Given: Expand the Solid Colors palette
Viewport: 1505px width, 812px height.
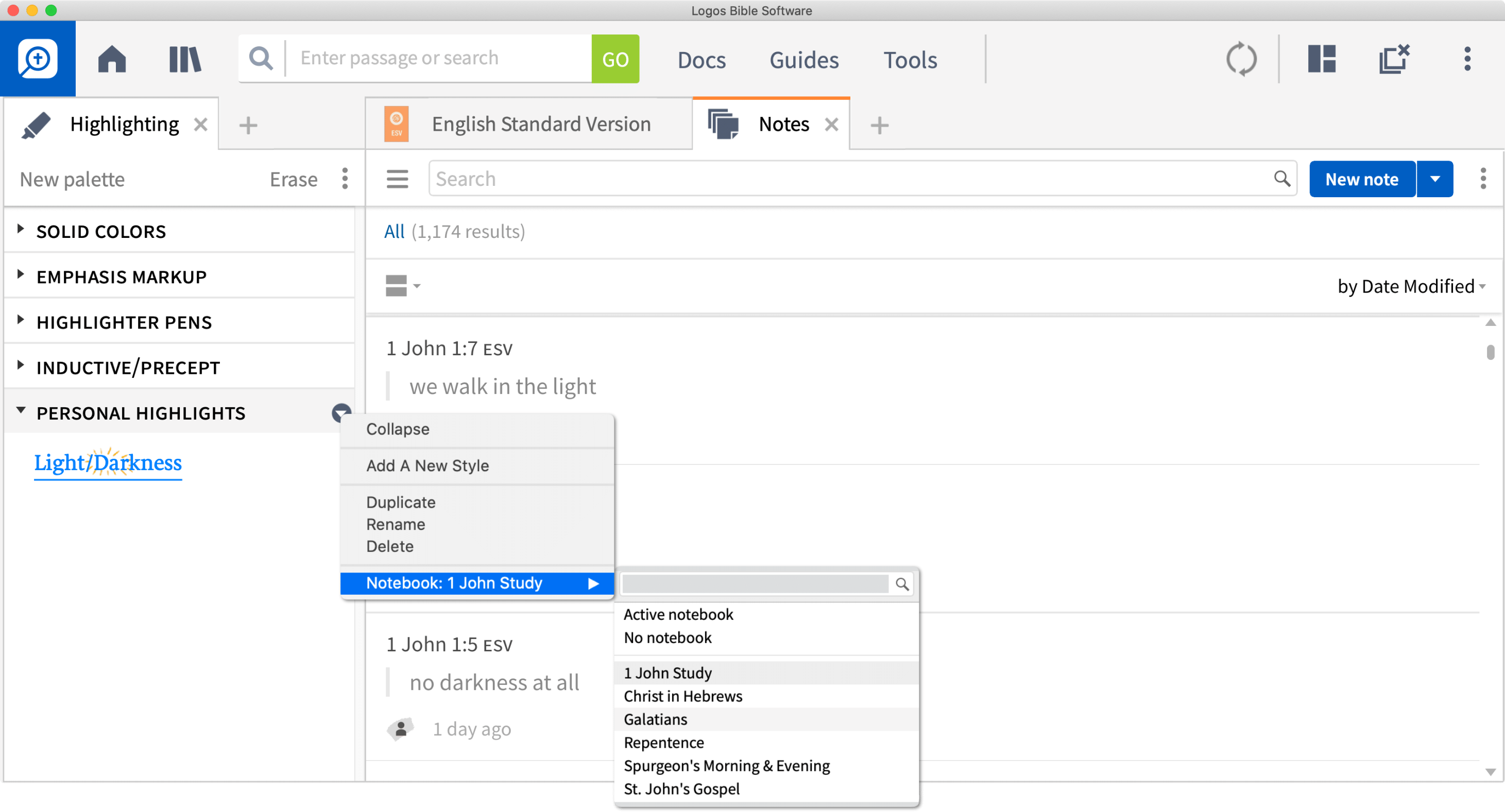Looking at the screenshot, I should (21, 229).
